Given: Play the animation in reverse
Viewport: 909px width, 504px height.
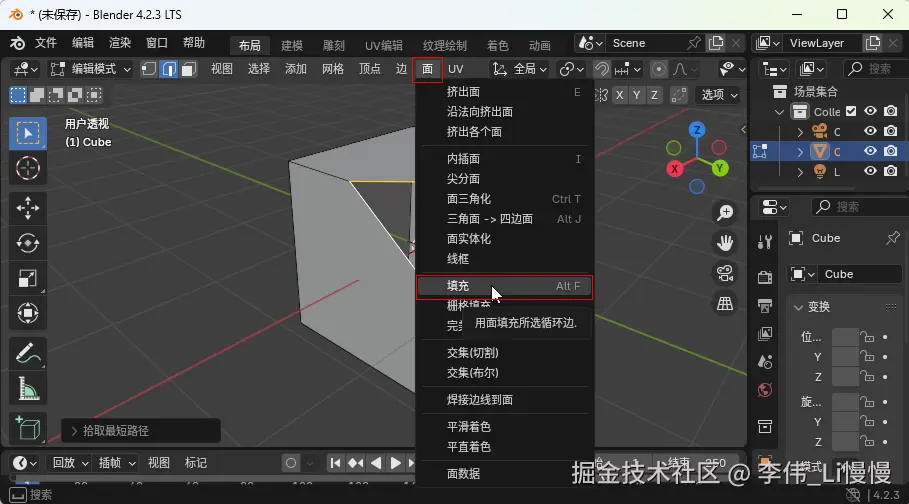Looking at the screenshot, I should (x=376, y=463).
